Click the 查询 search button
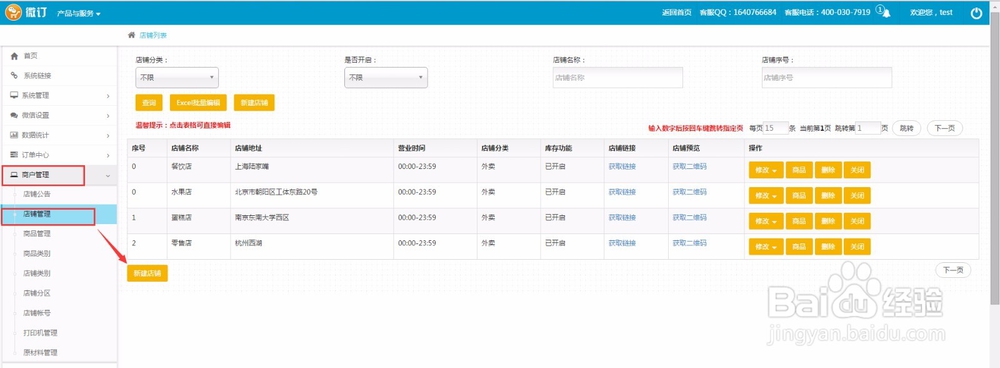This screenshot has width=1000, height=368. 149,103
